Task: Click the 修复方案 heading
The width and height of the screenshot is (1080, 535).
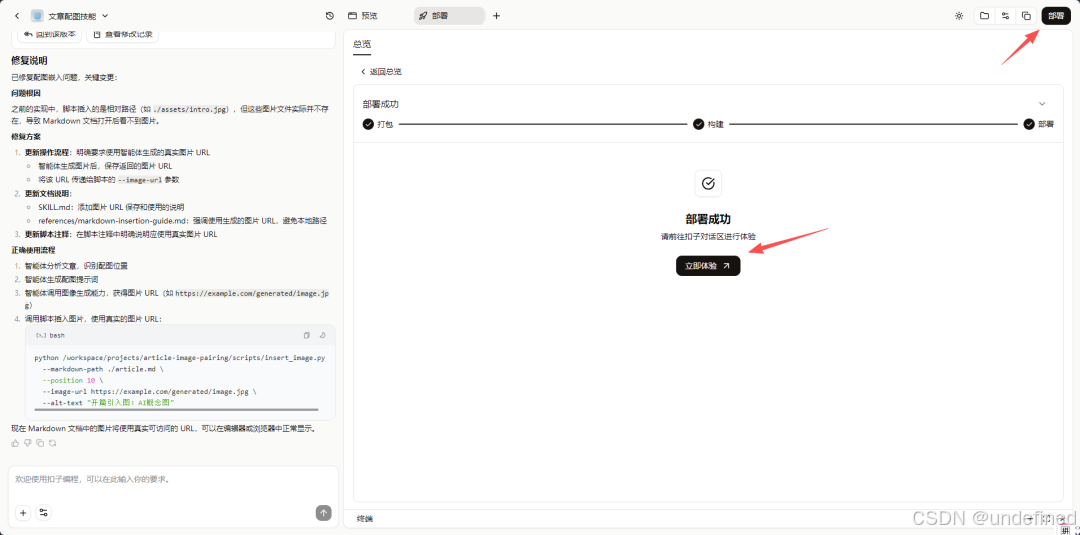Action: pyautogui.click(x=25, y=136)
